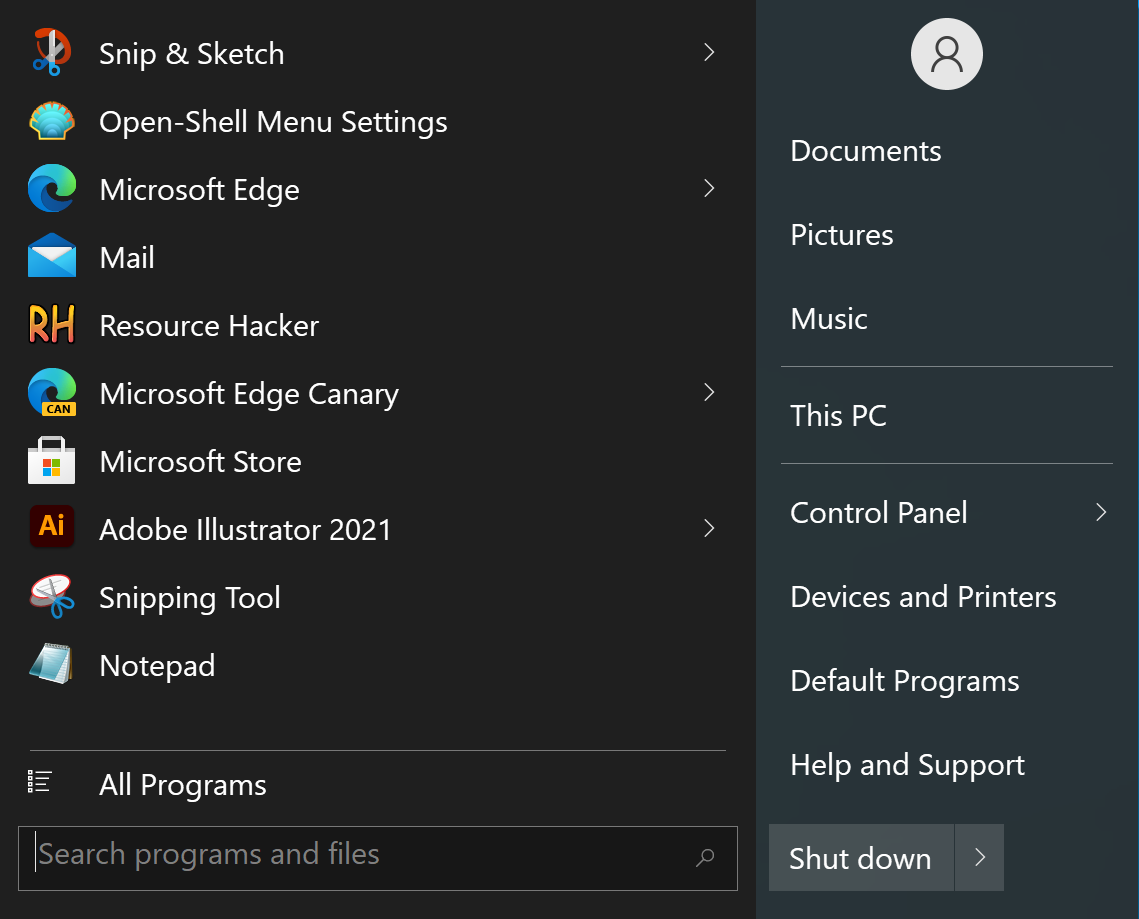Open shutdown options arrow next to Shut down
The image size is (1139, 919).
coord(979,857)
